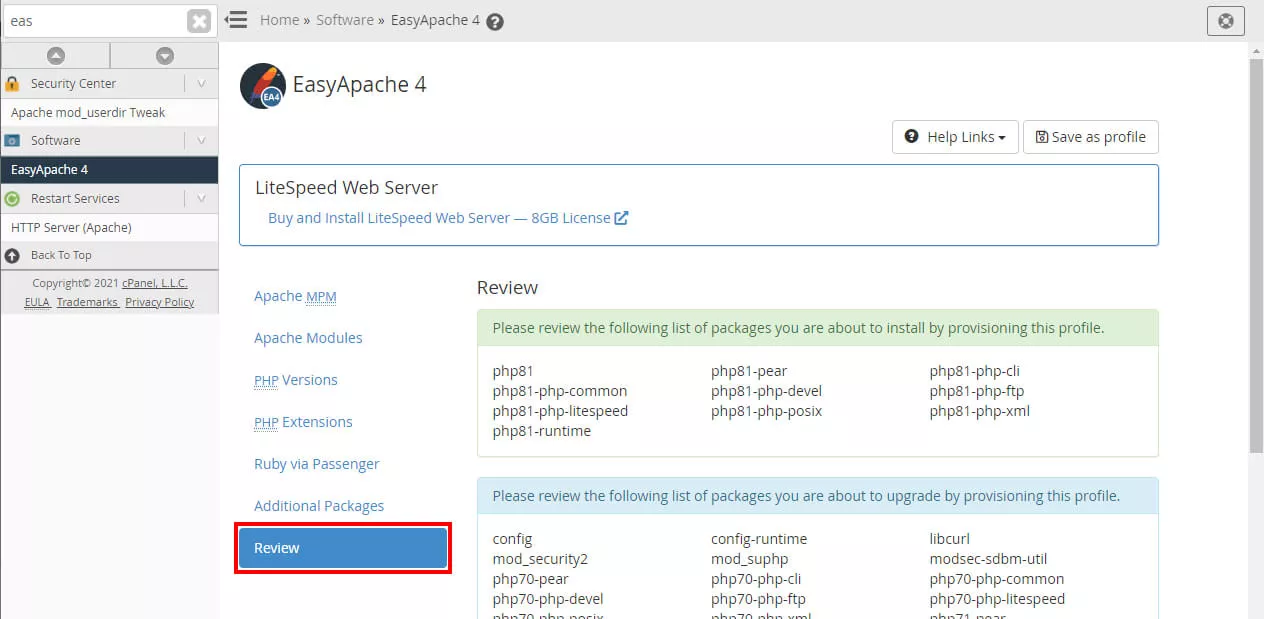Screen dimensions: 1264x619
Task: Click the EasyApache 4 feather logo
Action: (263, 86)
